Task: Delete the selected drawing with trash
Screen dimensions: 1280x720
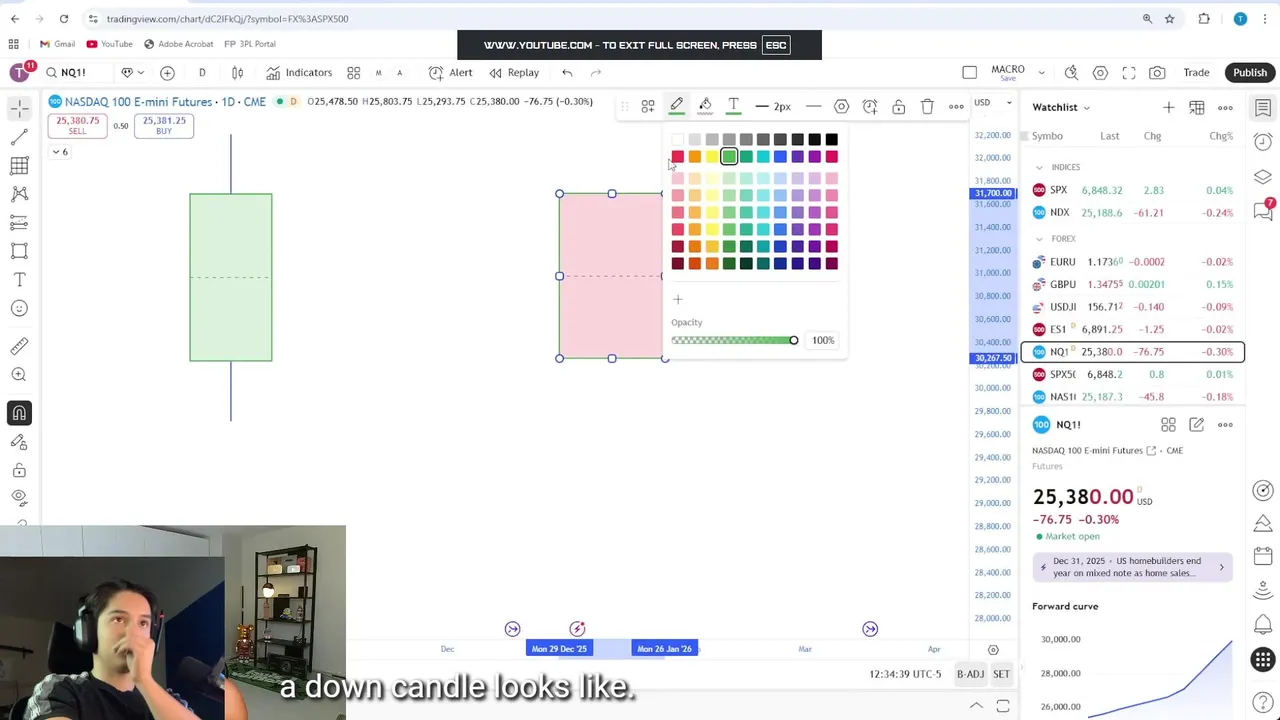Action: [927, 106]
